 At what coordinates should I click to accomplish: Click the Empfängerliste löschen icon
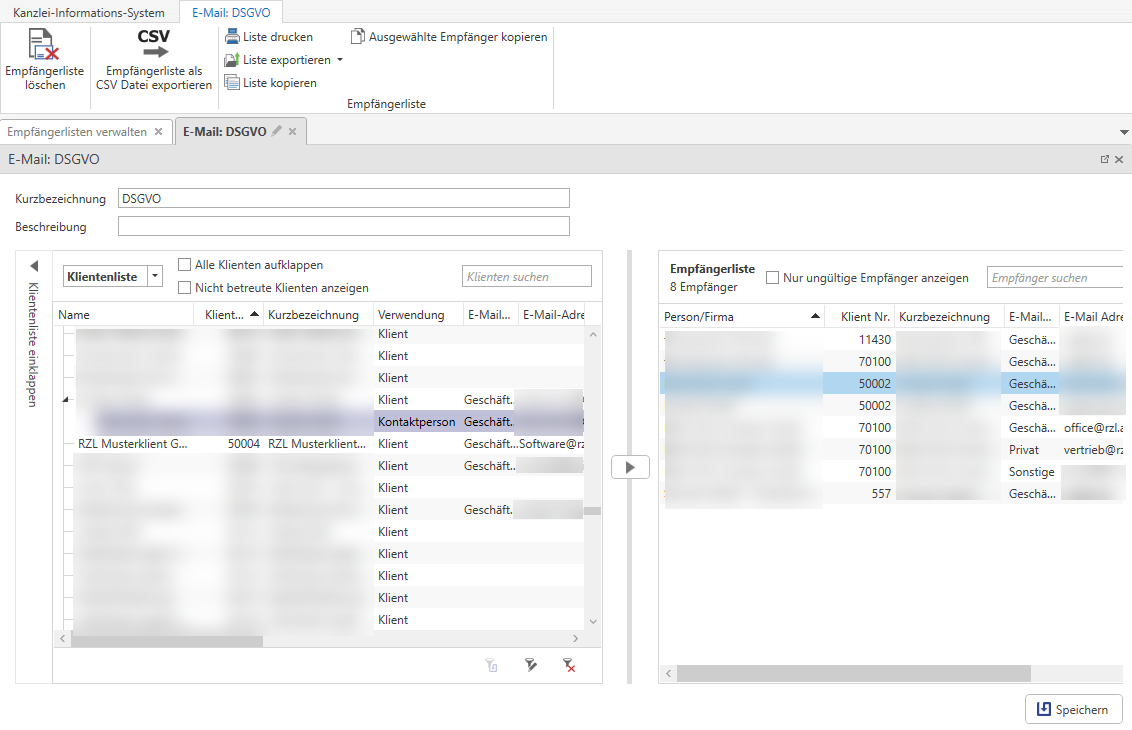click(44, 46)
